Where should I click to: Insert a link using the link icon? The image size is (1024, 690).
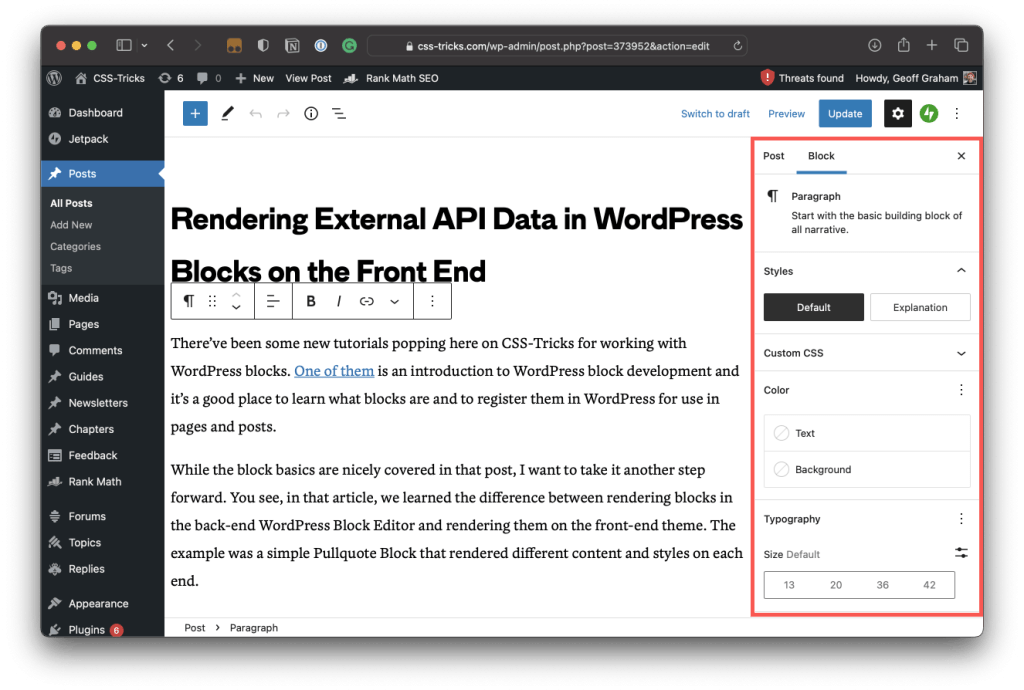tap(366, 301)
